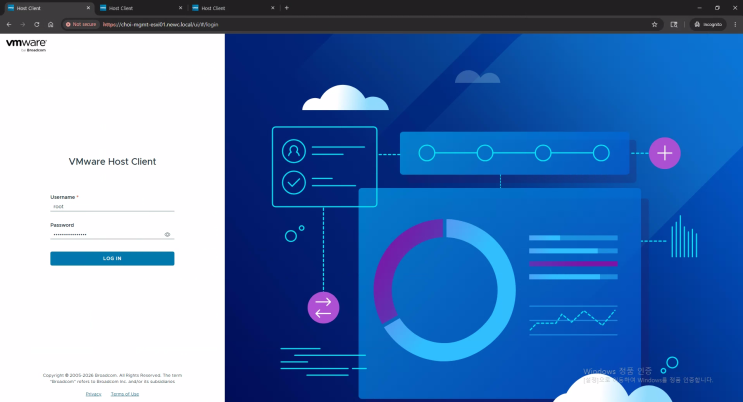Toggle password visibility eye icon
Viewport: 743px width, 402px height.
[x=167, y=235]
